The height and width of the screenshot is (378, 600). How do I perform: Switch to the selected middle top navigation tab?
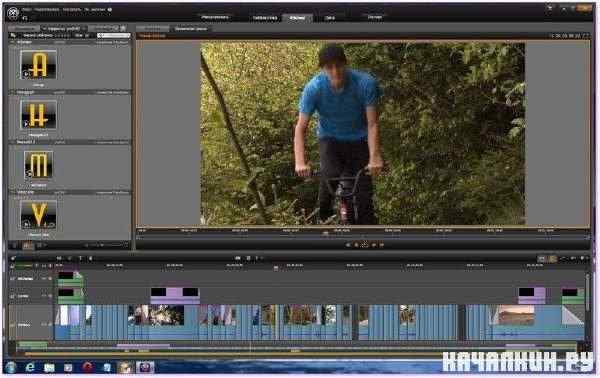click(297, 18)
